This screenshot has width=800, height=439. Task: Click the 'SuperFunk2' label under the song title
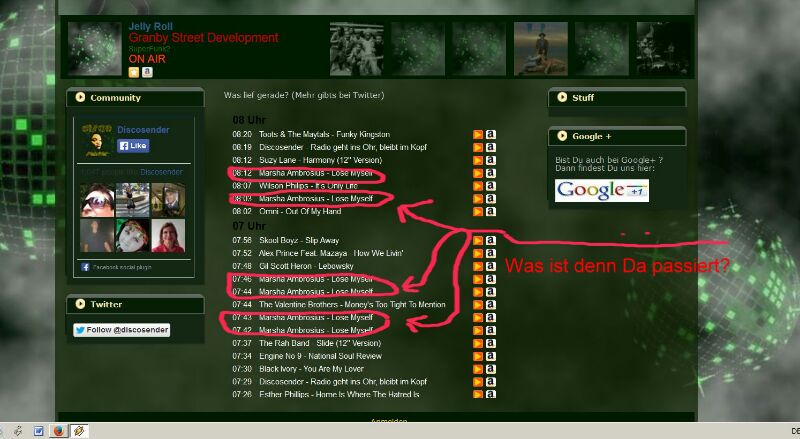[149, 48]
